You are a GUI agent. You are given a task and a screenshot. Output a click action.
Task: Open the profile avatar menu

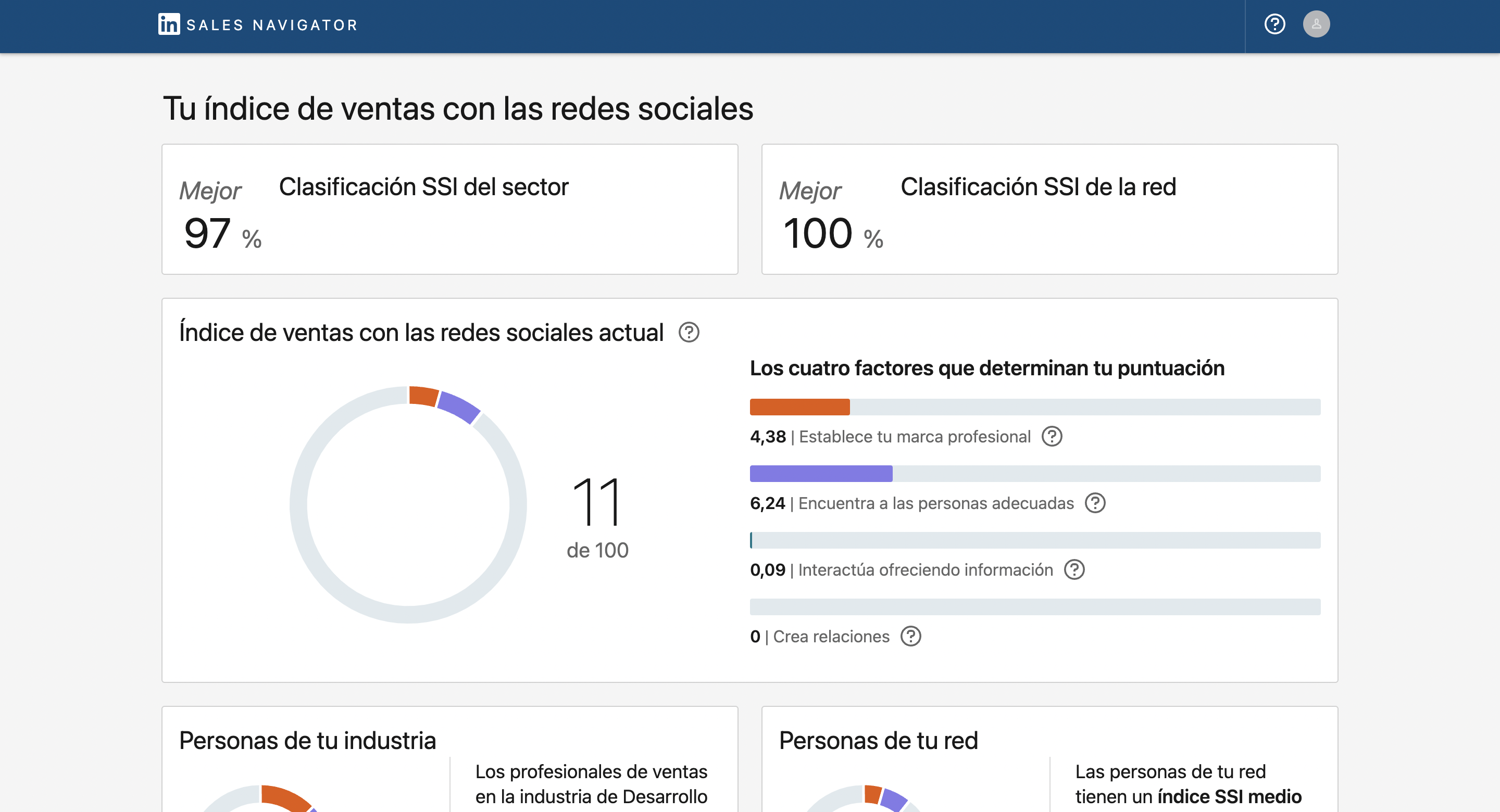click(x=1316, y=24)
